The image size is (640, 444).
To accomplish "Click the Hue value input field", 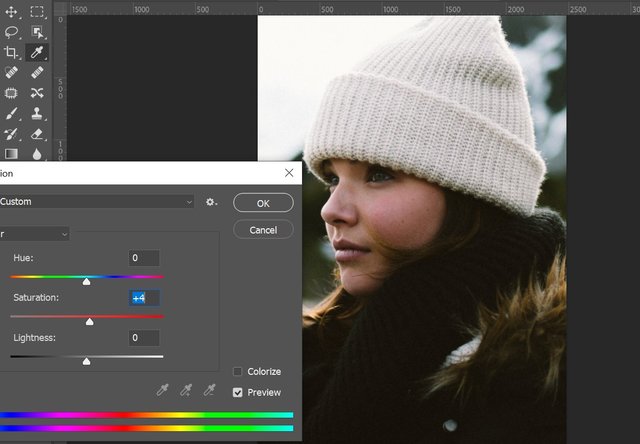I will (x=144, y=258).
